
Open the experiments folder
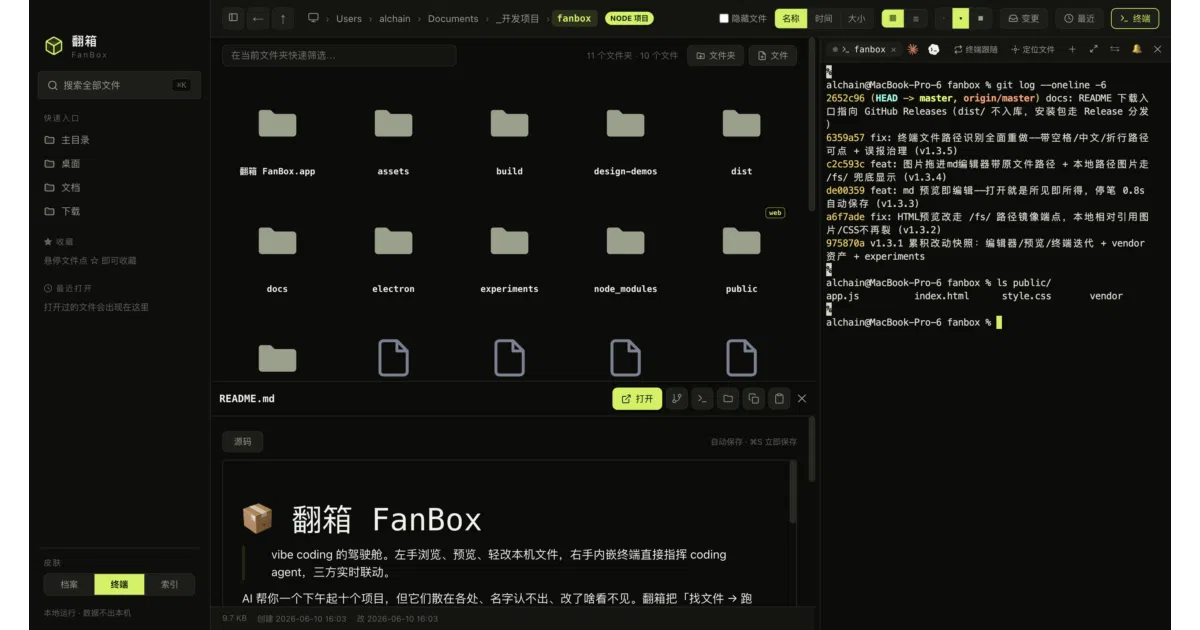coord(509,259)
